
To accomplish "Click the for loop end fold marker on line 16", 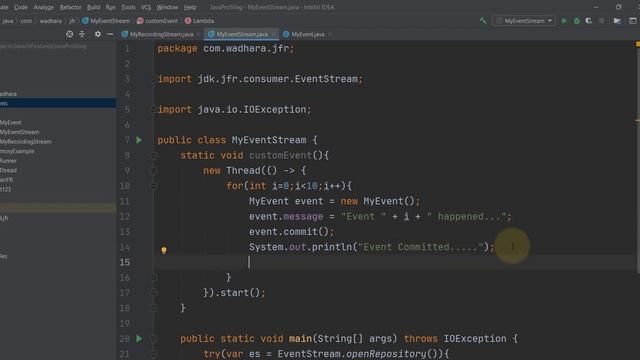I will 153,278.
